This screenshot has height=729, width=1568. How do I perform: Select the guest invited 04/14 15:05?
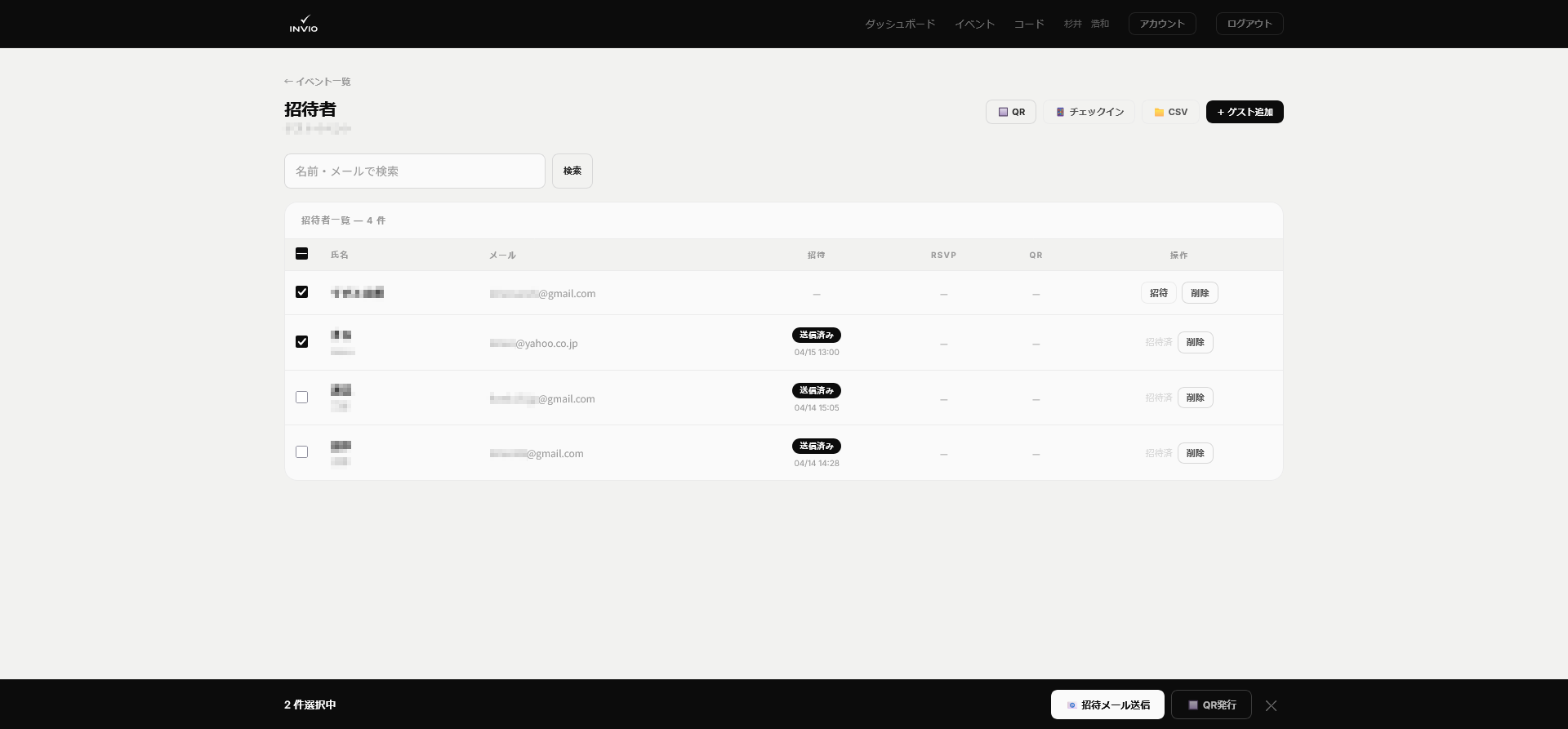coord(302,398)
